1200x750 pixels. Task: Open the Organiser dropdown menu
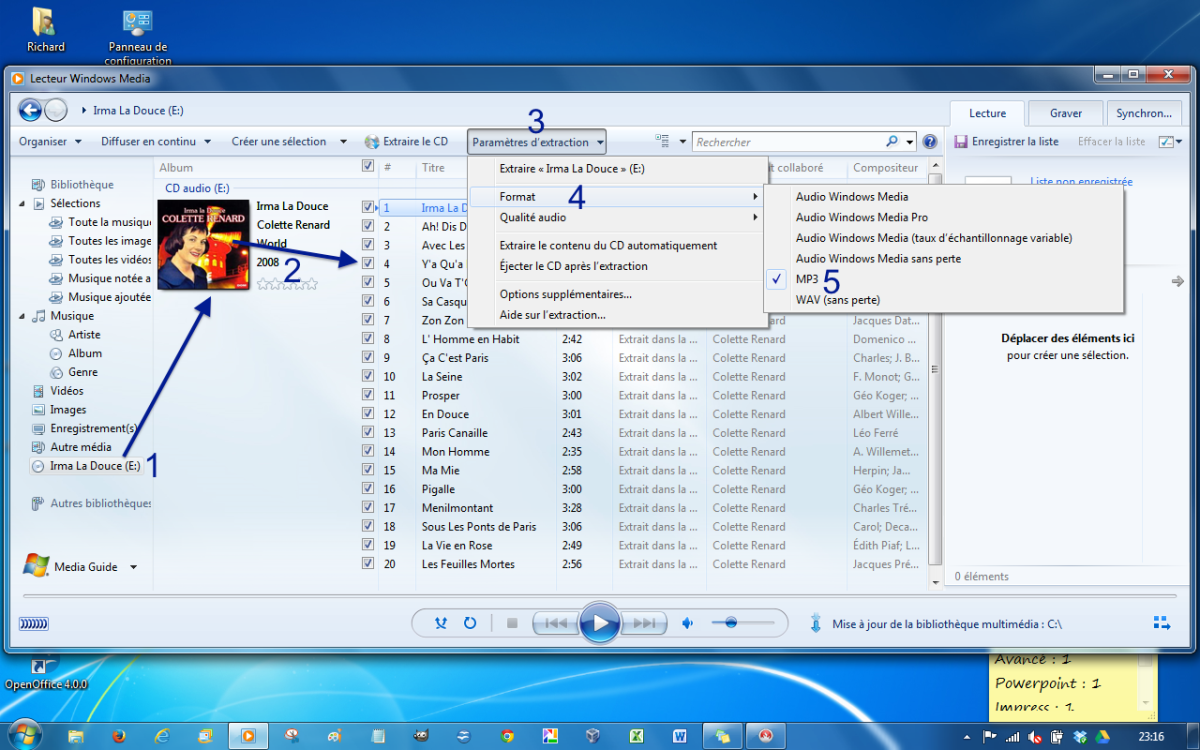pos(50,142)
